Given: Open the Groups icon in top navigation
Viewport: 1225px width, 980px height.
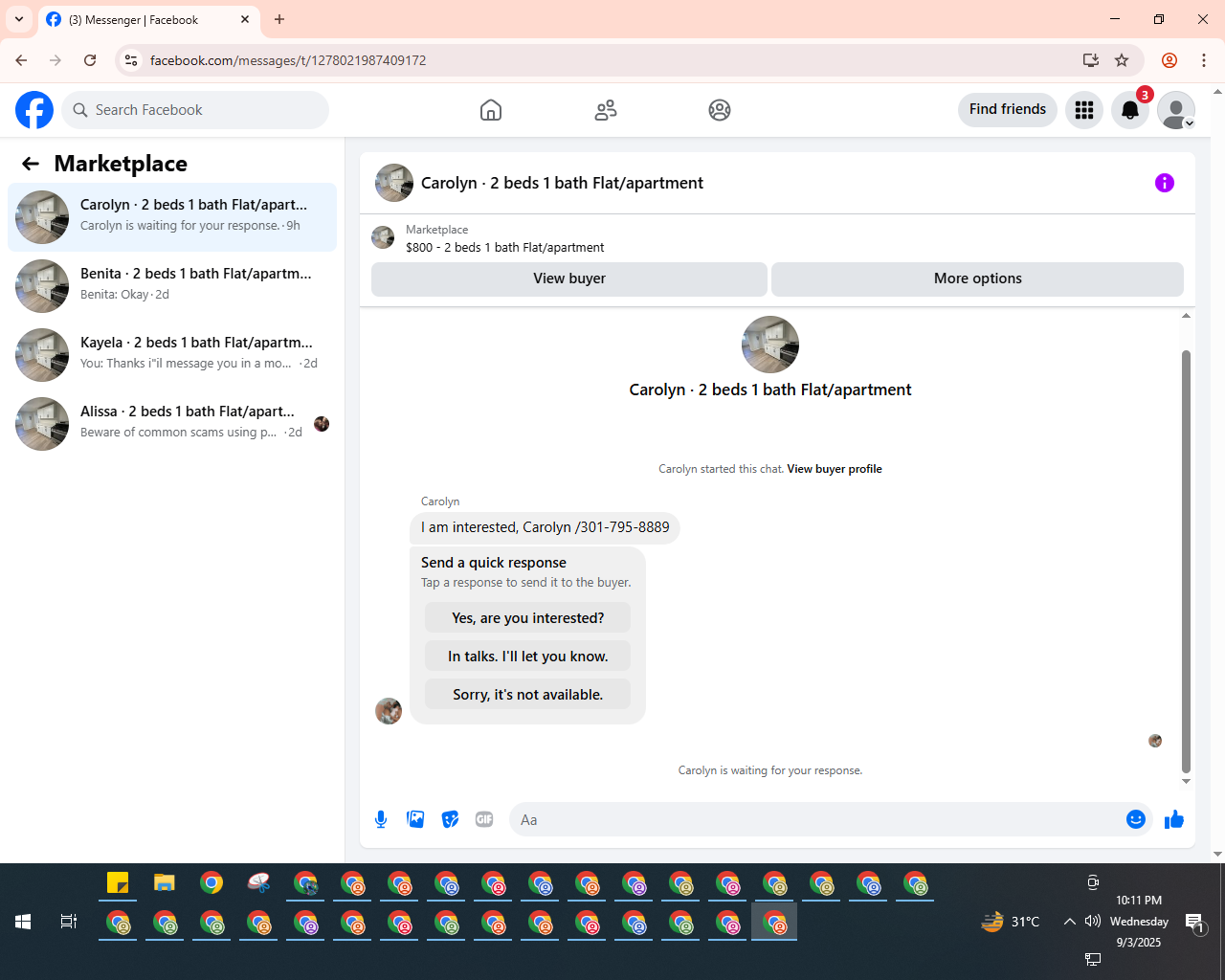Looking at the screenshot, I should click(x=720, y=110).
